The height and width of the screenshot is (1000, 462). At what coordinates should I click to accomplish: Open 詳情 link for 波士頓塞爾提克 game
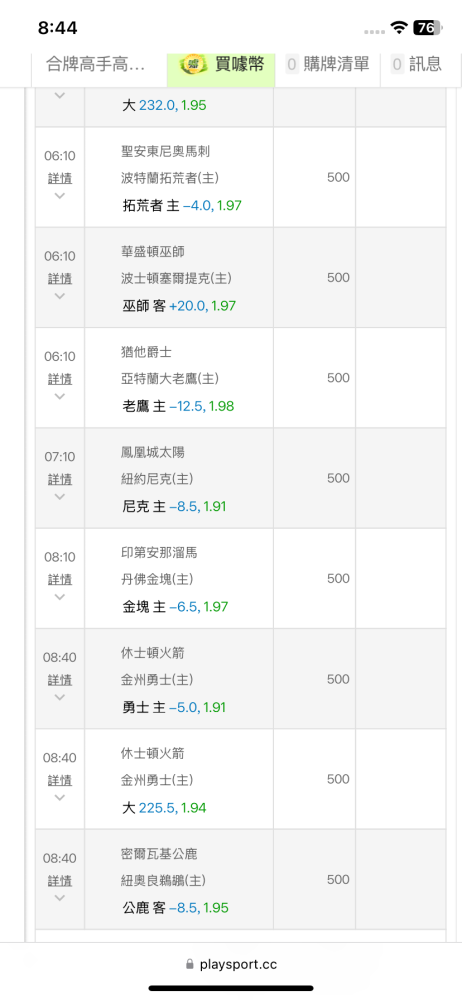[60, 279]
